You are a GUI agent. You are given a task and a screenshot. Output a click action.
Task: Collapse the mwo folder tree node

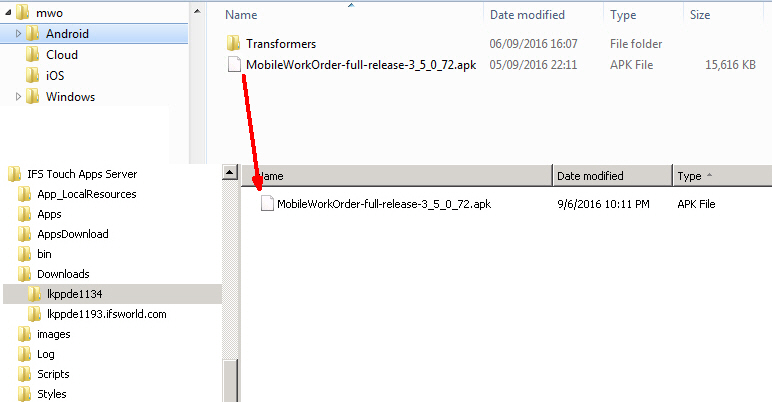pos(8,13)
